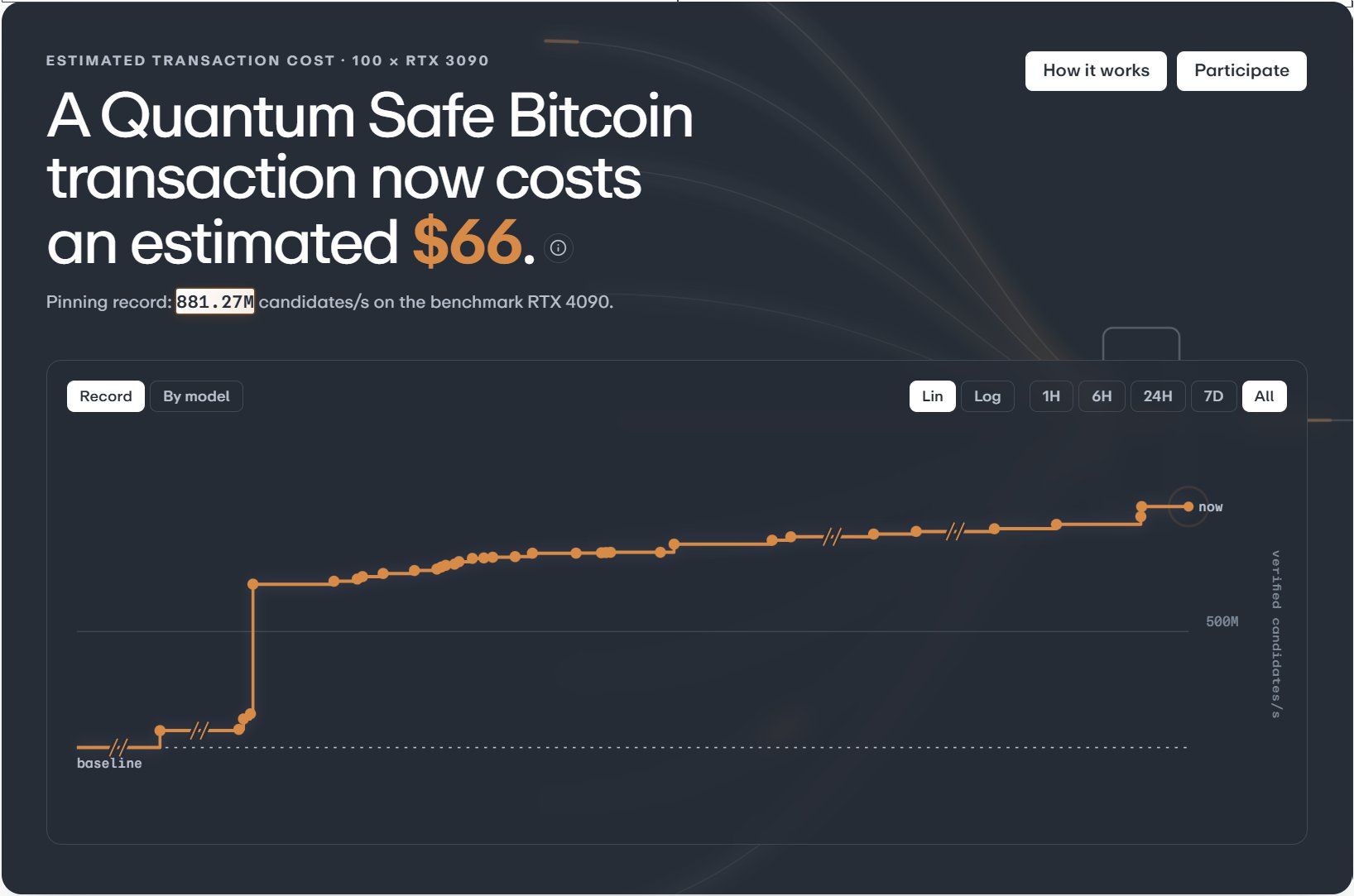Screen dimensions: 1354x896
Task: Click the data point after the big jump
Action: tap(253, 584)
